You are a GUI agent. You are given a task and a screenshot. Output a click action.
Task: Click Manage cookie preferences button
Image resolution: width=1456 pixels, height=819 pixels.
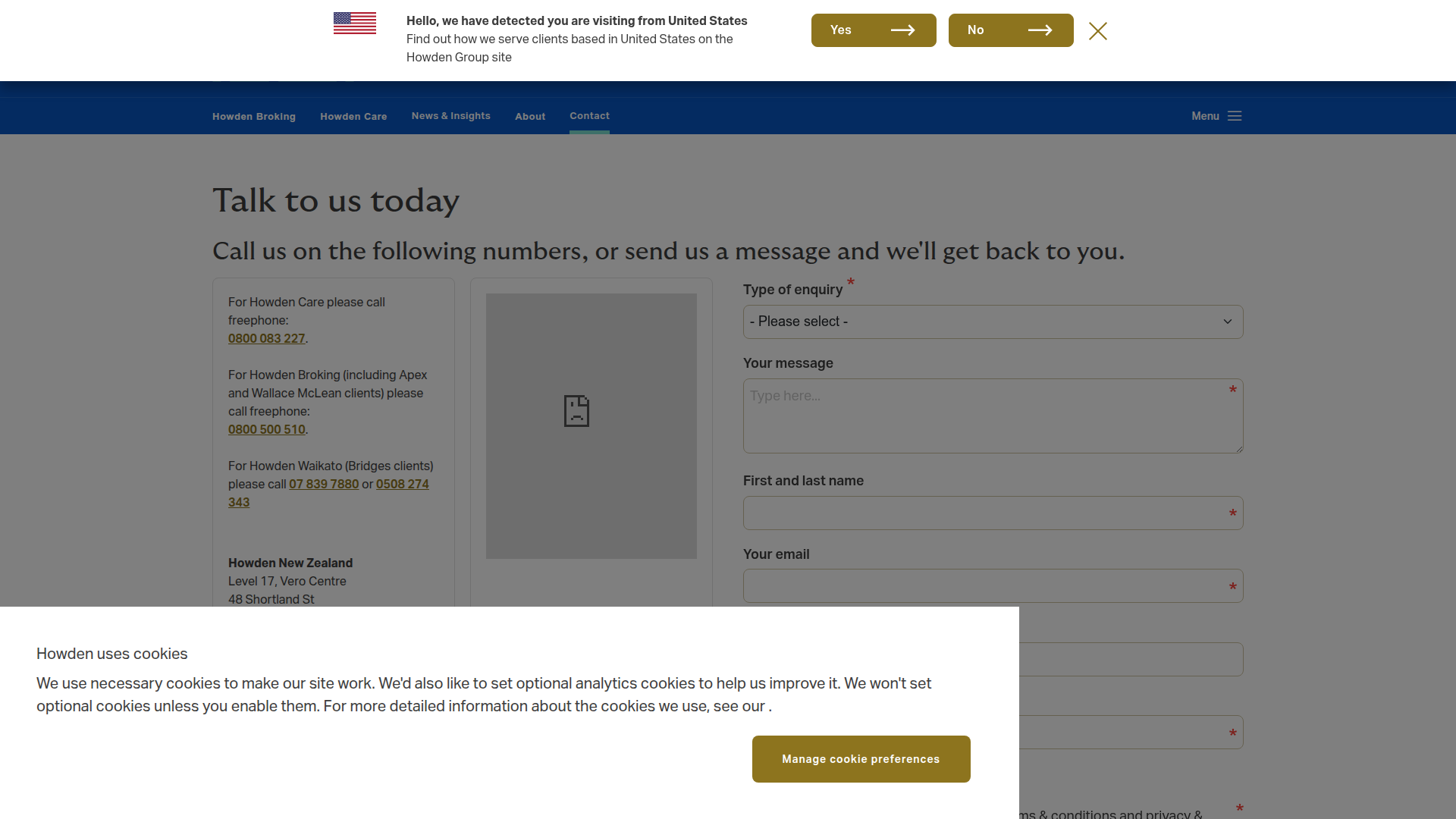click(861, 758)
